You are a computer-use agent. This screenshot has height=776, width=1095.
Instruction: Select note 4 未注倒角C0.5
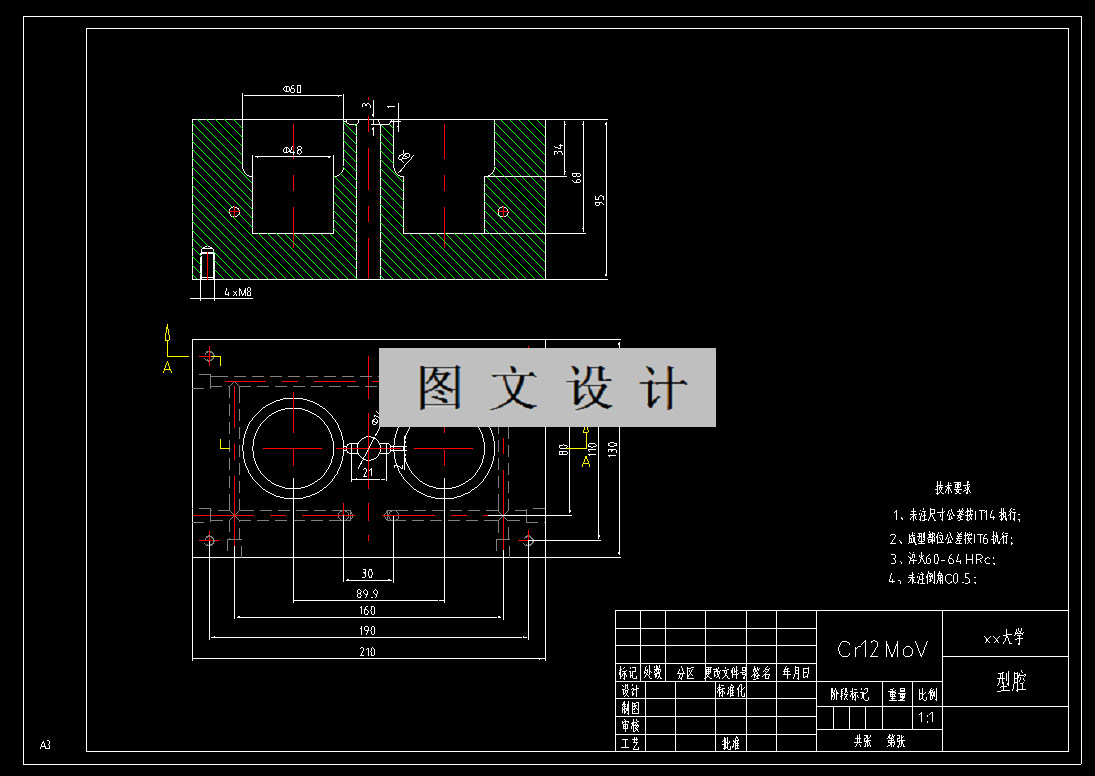tap(933, 578)
